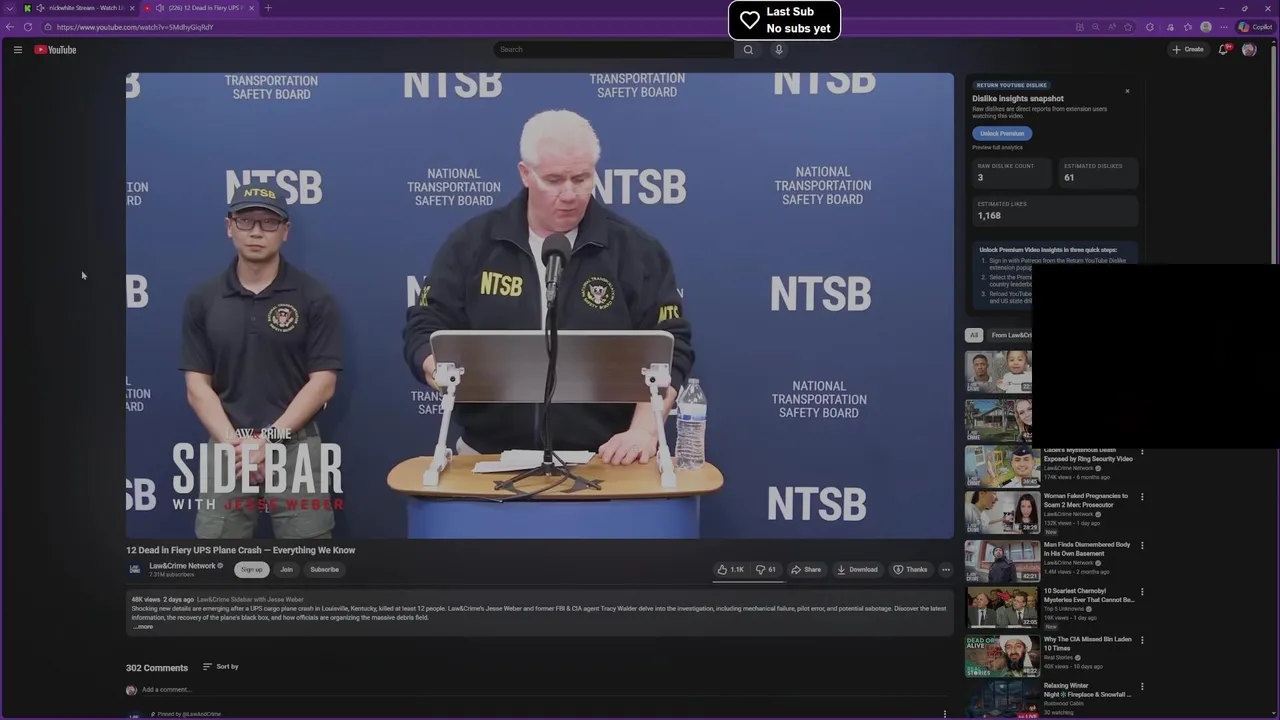The height and width of the screenshot is (720, 1280).
Task: Open the Law&Crime Network channel avatar
Action: point(134,569)
